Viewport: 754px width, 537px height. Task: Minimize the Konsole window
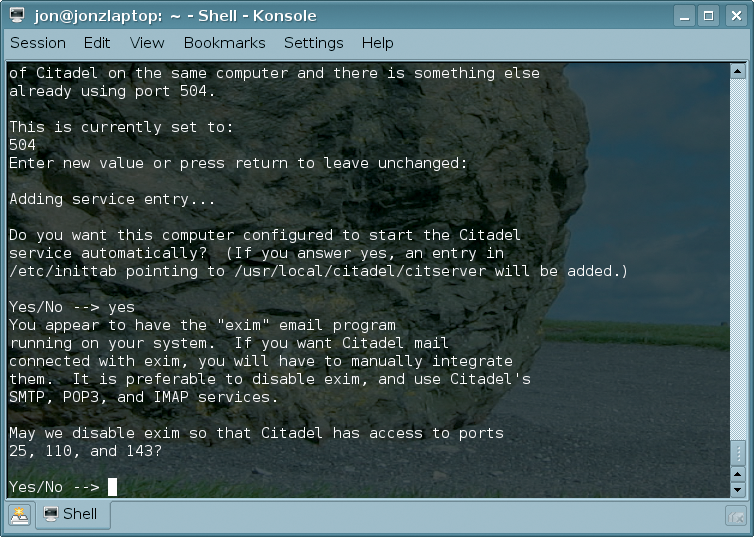(x=685, y=16)
